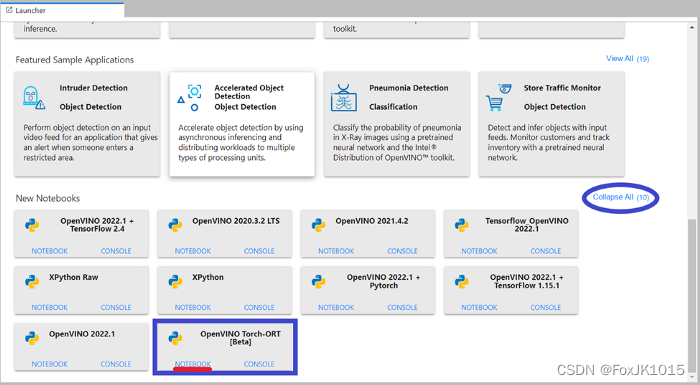Viewport: 700px width, 385px height.
Task: Open NOTEBOOK on the plain OpenVINO 2022.1 card
Action: (50, 364)
